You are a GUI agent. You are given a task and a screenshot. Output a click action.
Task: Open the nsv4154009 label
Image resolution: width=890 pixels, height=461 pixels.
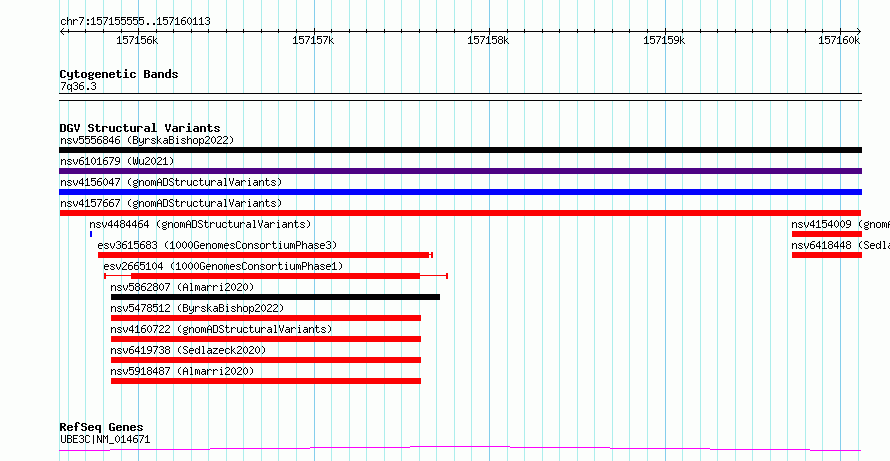841,224
